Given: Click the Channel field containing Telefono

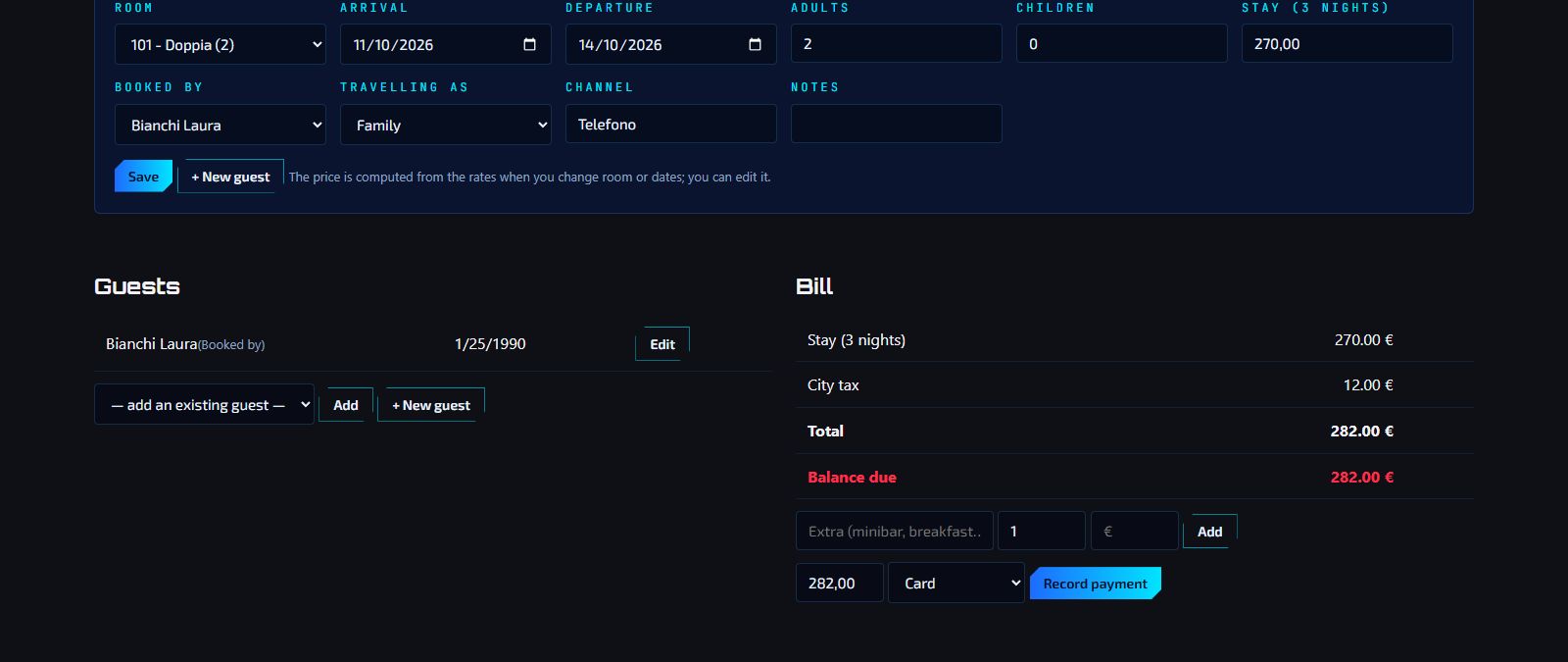Looking at the screenshot, I should (x=671, y=124).
